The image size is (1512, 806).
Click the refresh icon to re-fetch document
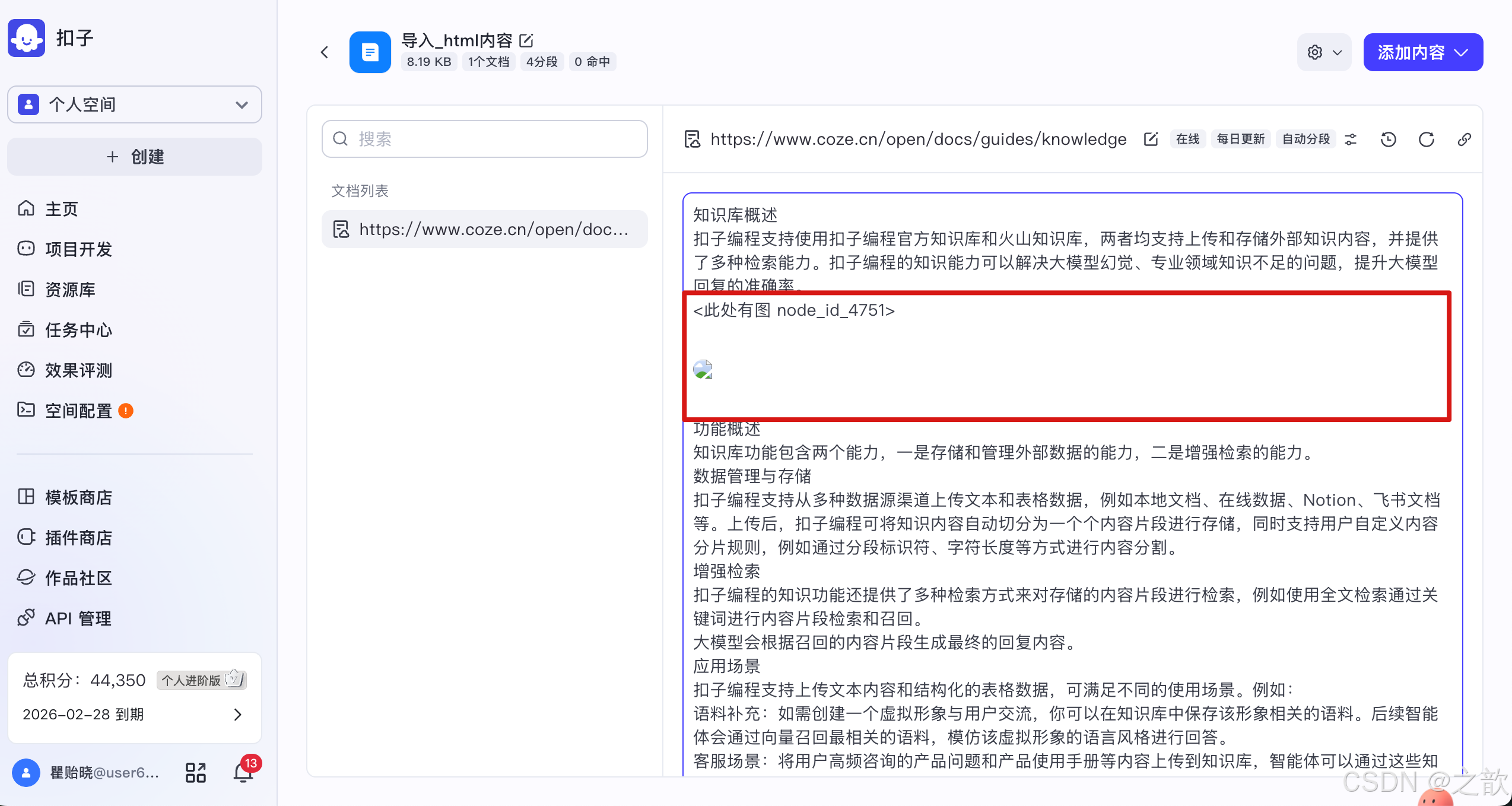click(1427, 139)
